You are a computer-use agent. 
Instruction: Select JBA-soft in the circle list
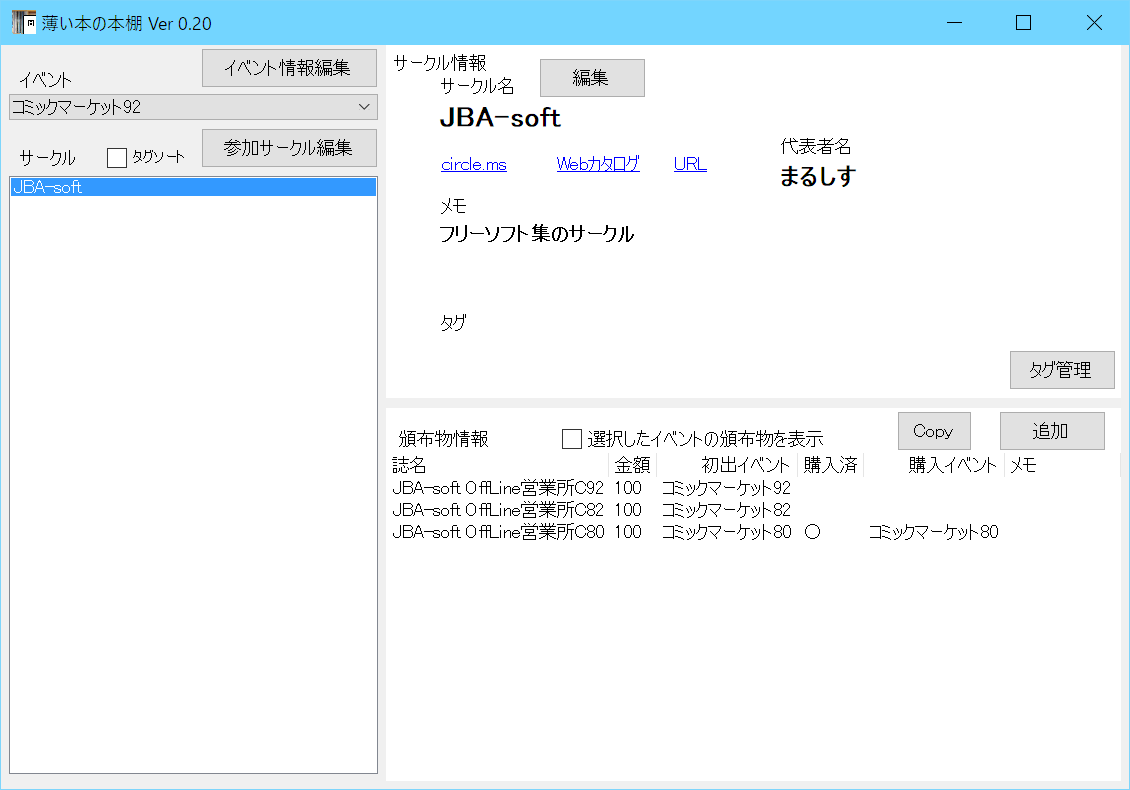click(x=193, y=187)
